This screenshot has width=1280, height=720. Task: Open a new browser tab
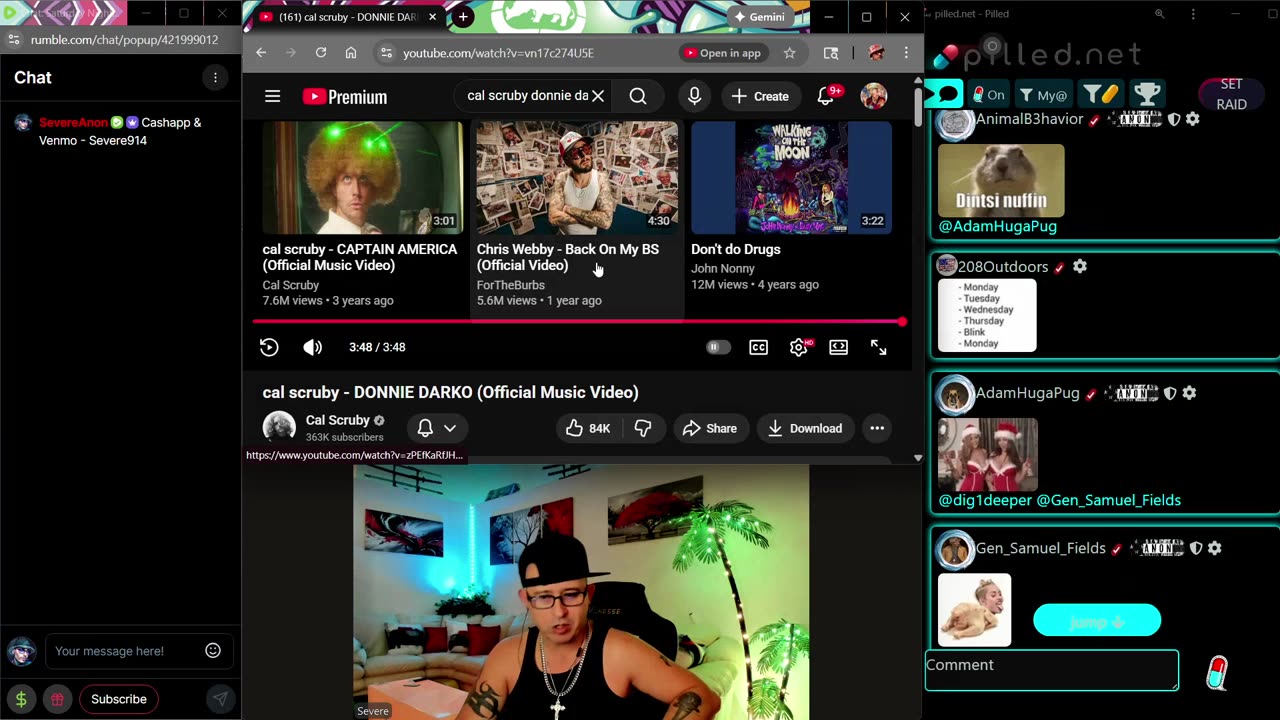pos(463,17)
